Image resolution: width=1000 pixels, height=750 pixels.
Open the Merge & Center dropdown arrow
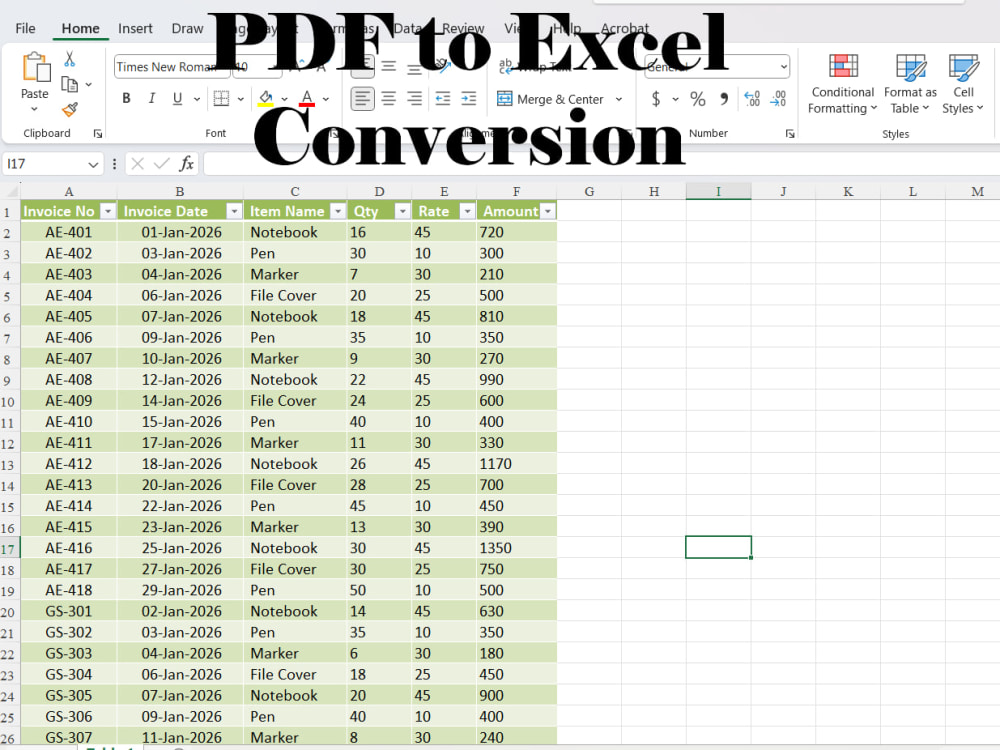click(x=619, y=99)
